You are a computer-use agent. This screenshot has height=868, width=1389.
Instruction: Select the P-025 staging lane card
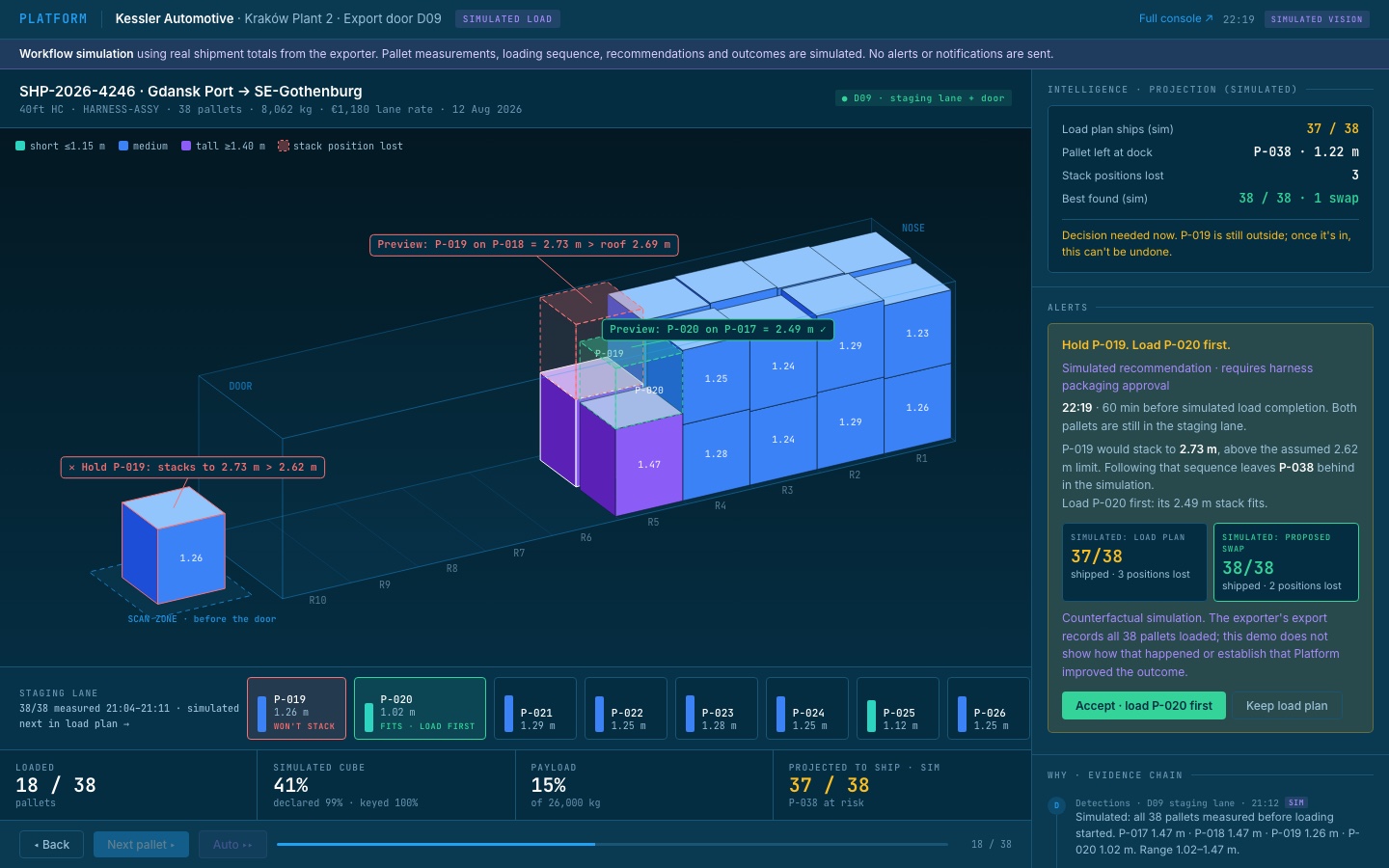(898, 709)
